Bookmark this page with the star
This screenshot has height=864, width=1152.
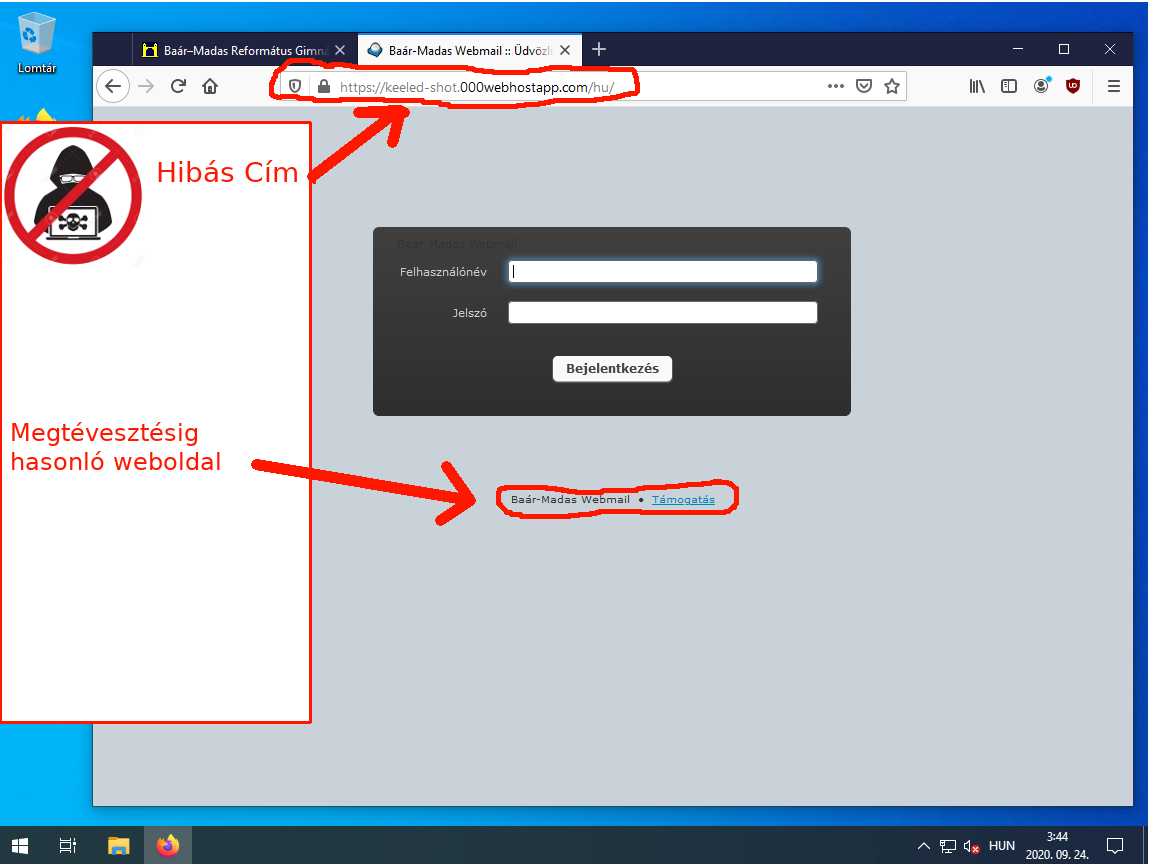(892, 87)
